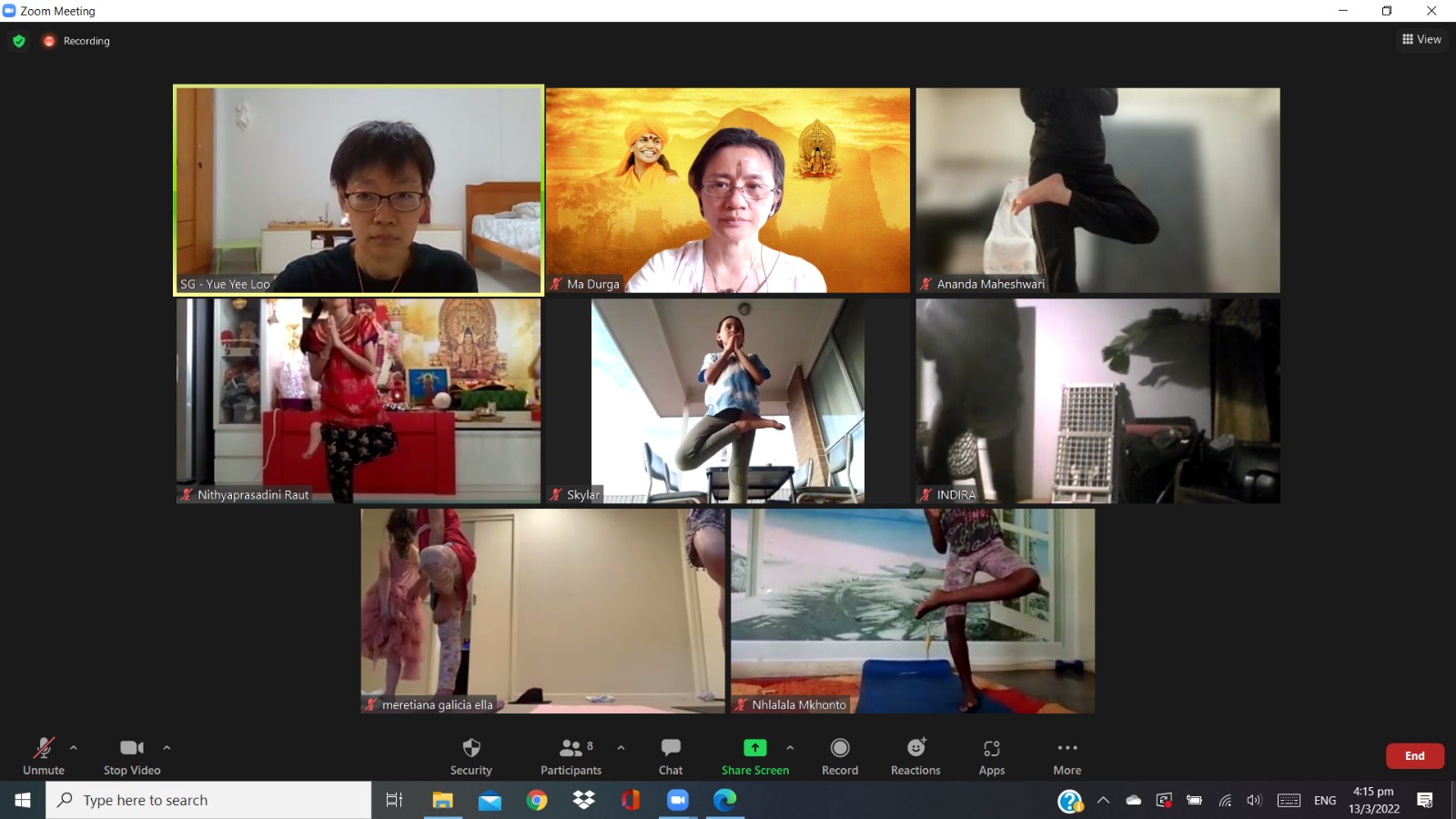Image resolution: width=1456 pixels, height=819 pixels.
Task: Open the Chat panel
Action: click(x=671, y=756)
